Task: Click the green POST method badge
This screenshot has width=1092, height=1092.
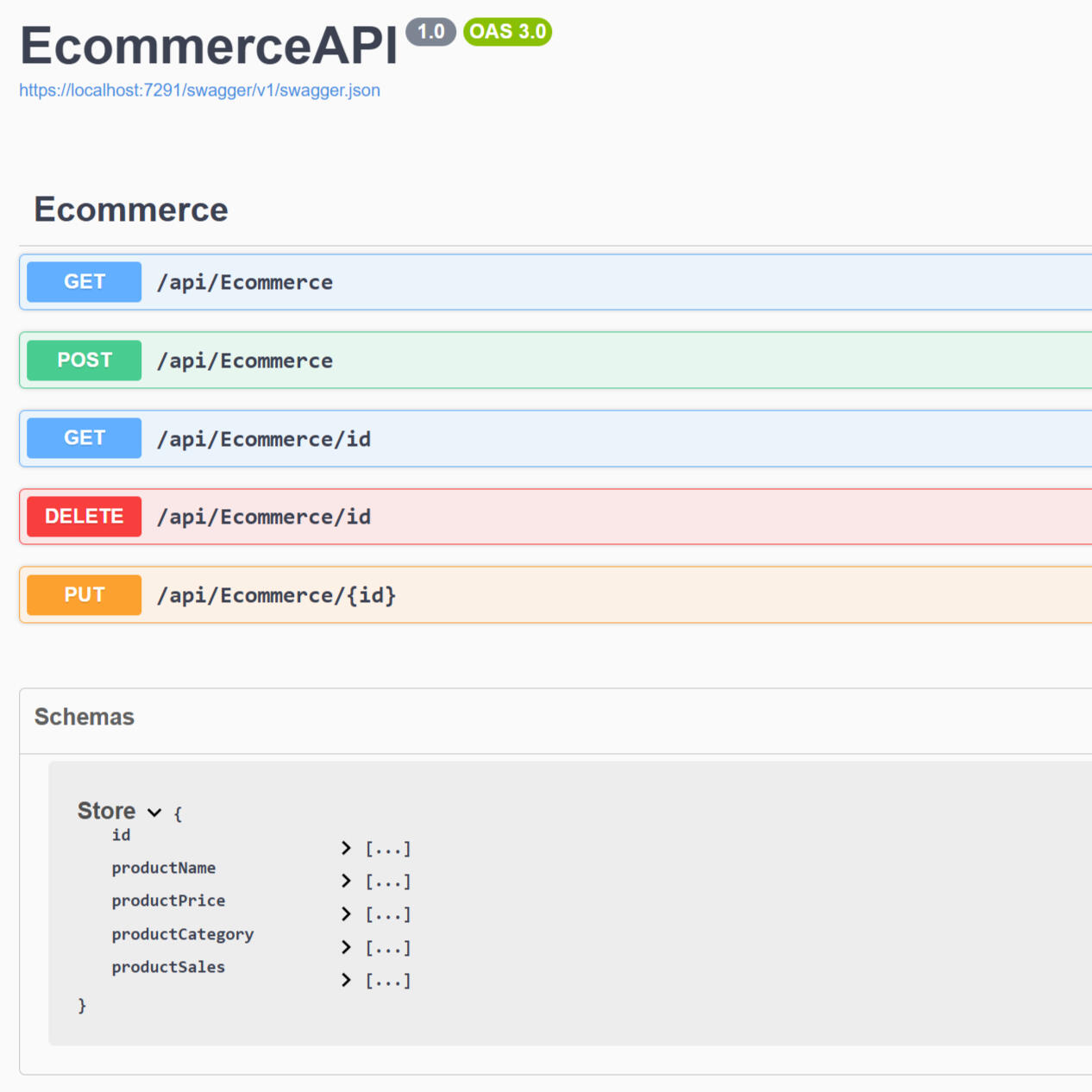Action: [83, 360]
